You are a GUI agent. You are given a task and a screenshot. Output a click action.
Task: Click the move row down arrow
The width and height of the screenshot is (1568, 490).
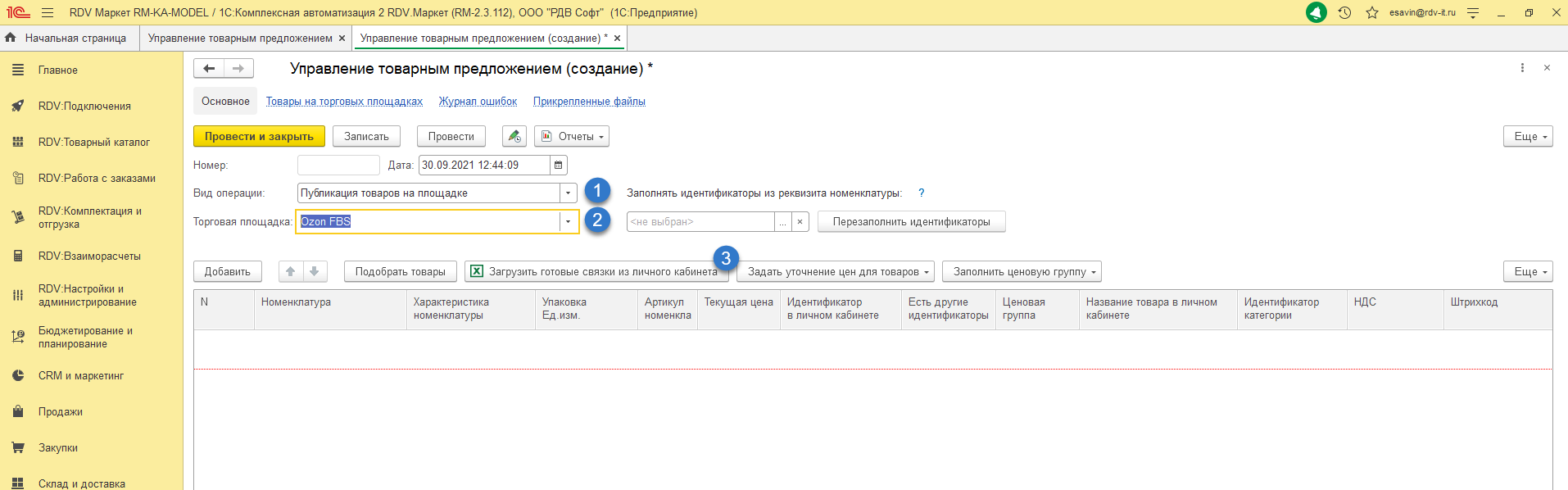pos(315,271)
